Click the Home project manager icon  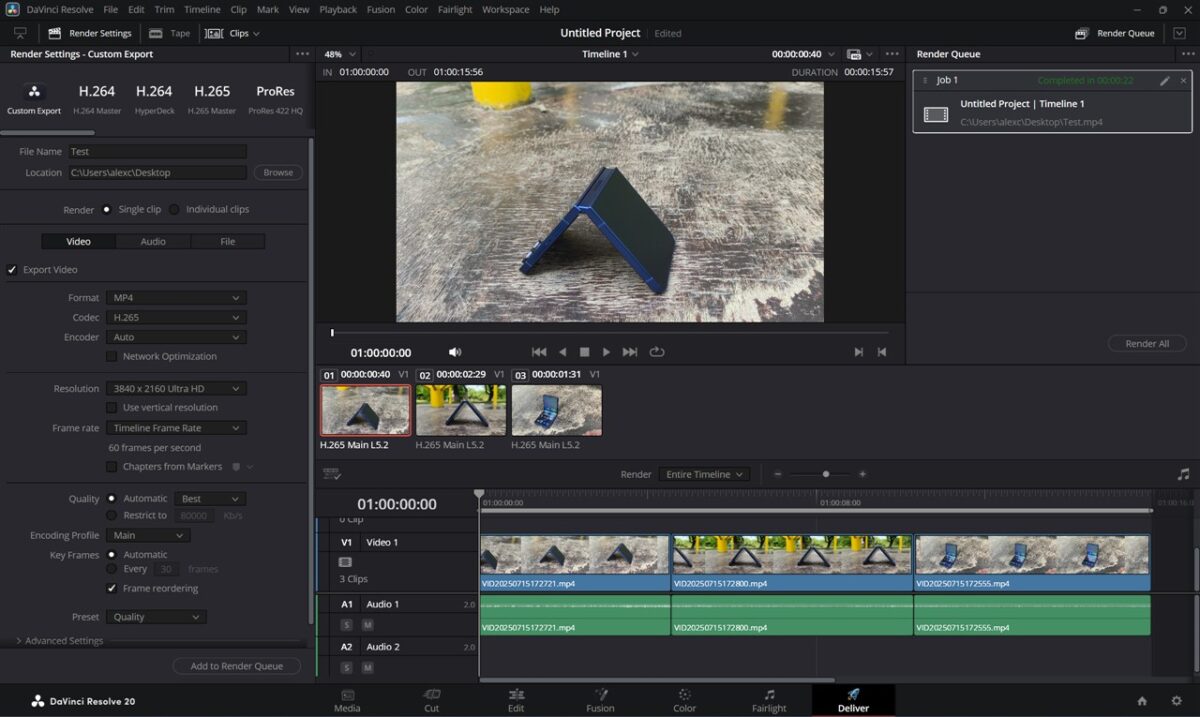[1142, 701]
